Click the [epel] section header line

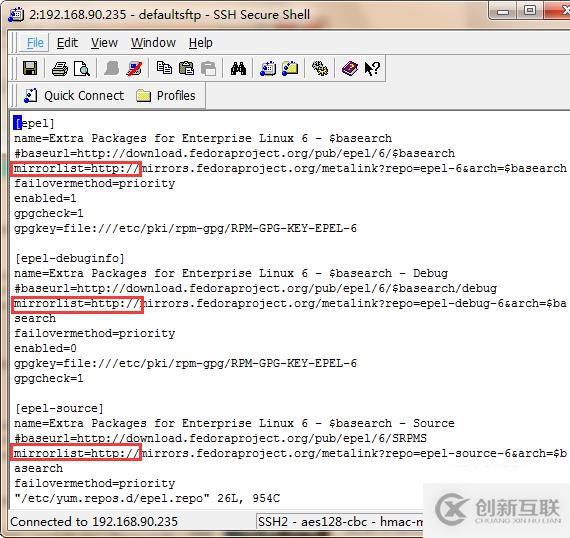click(34, 123)
